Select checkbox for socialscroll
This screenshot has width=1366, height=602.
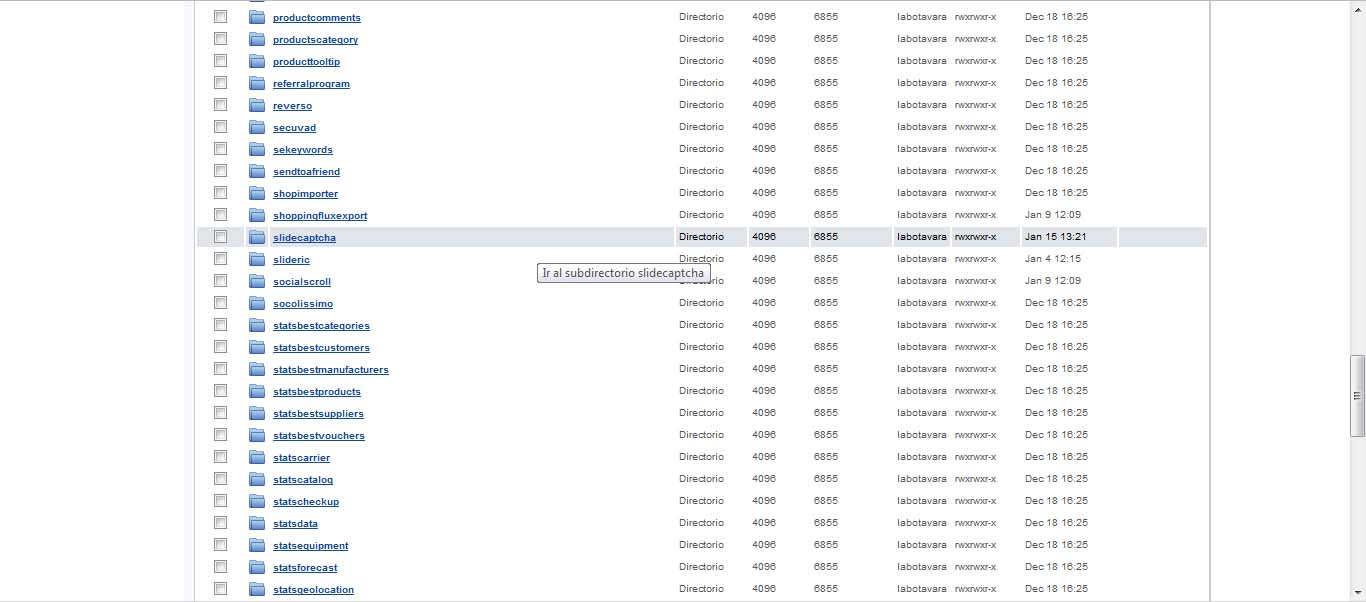[x=221, y=281]
